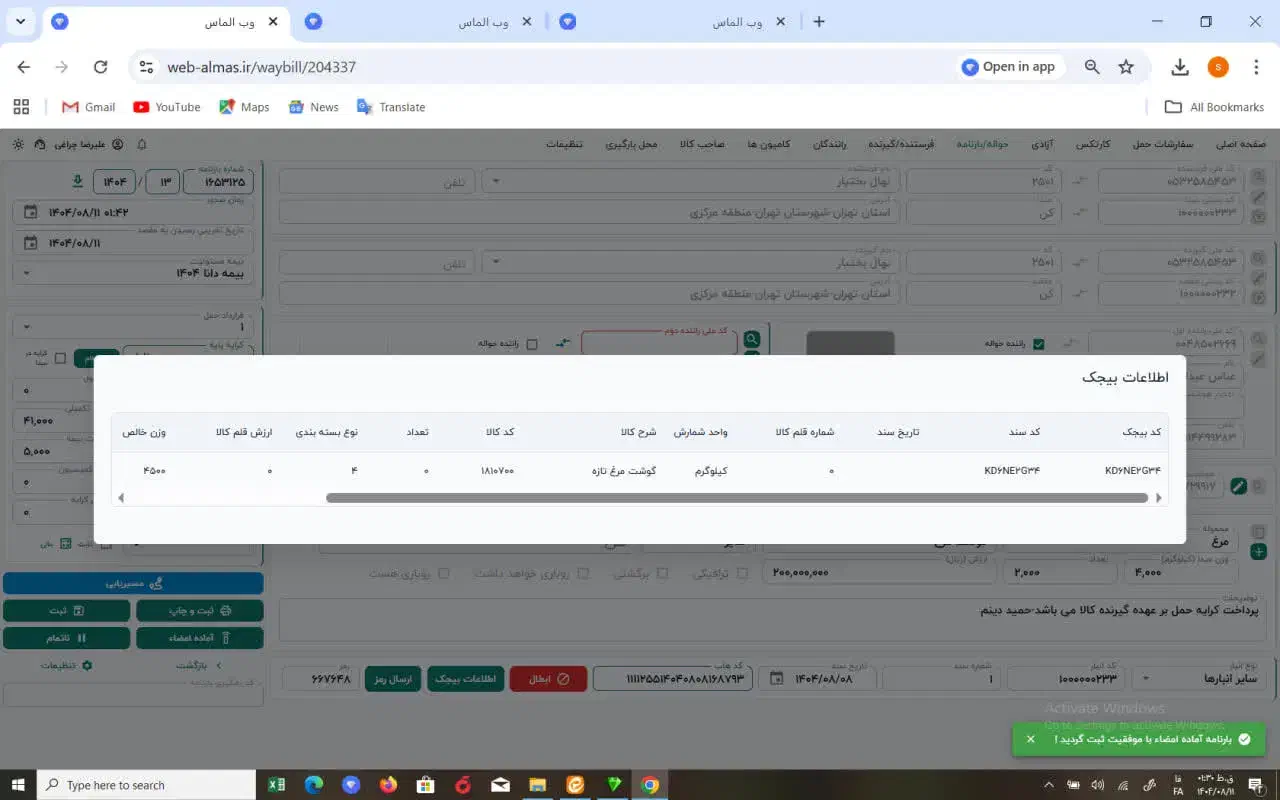Click the ناتمام button
Image resolution: width=1280 pixels, height=800 pixels.
(67, 638)
